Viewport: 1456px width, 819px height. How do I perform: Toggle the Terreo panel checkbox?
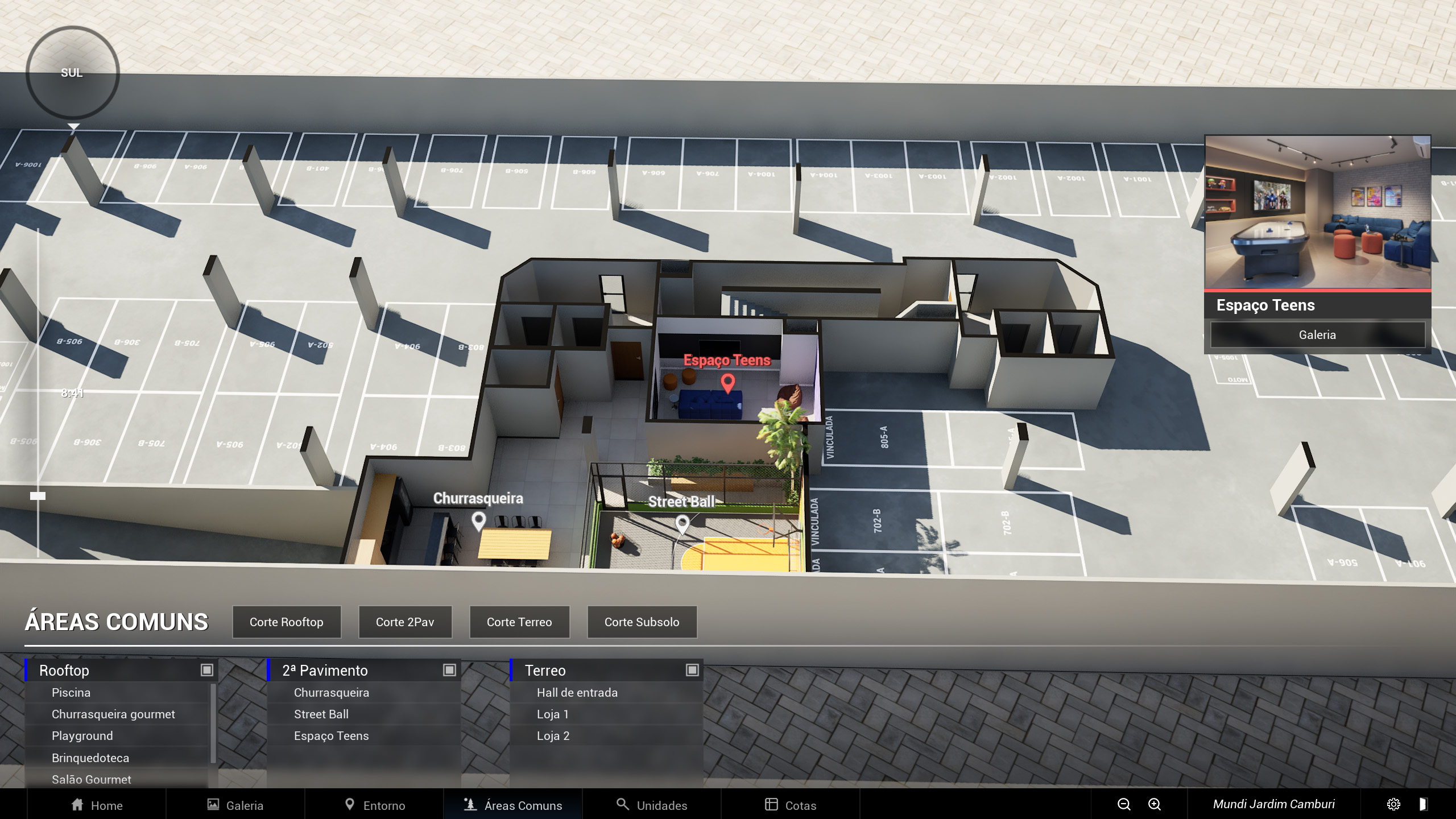click(x=692, y=670)
